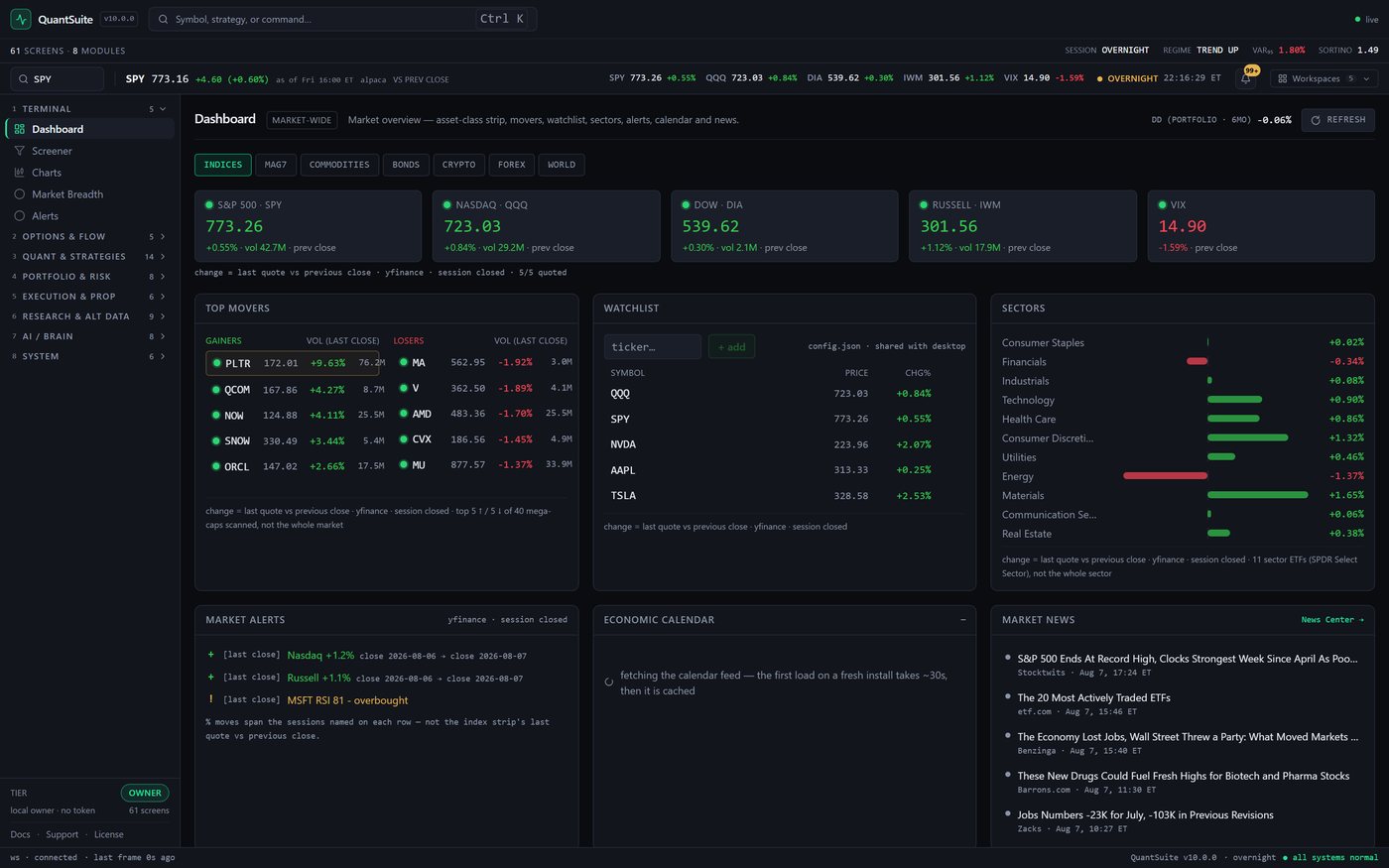The width and height of the screenshot is (1389, 868).
Task: Click the Market Breadth circle icon
Action: [19, 194]
